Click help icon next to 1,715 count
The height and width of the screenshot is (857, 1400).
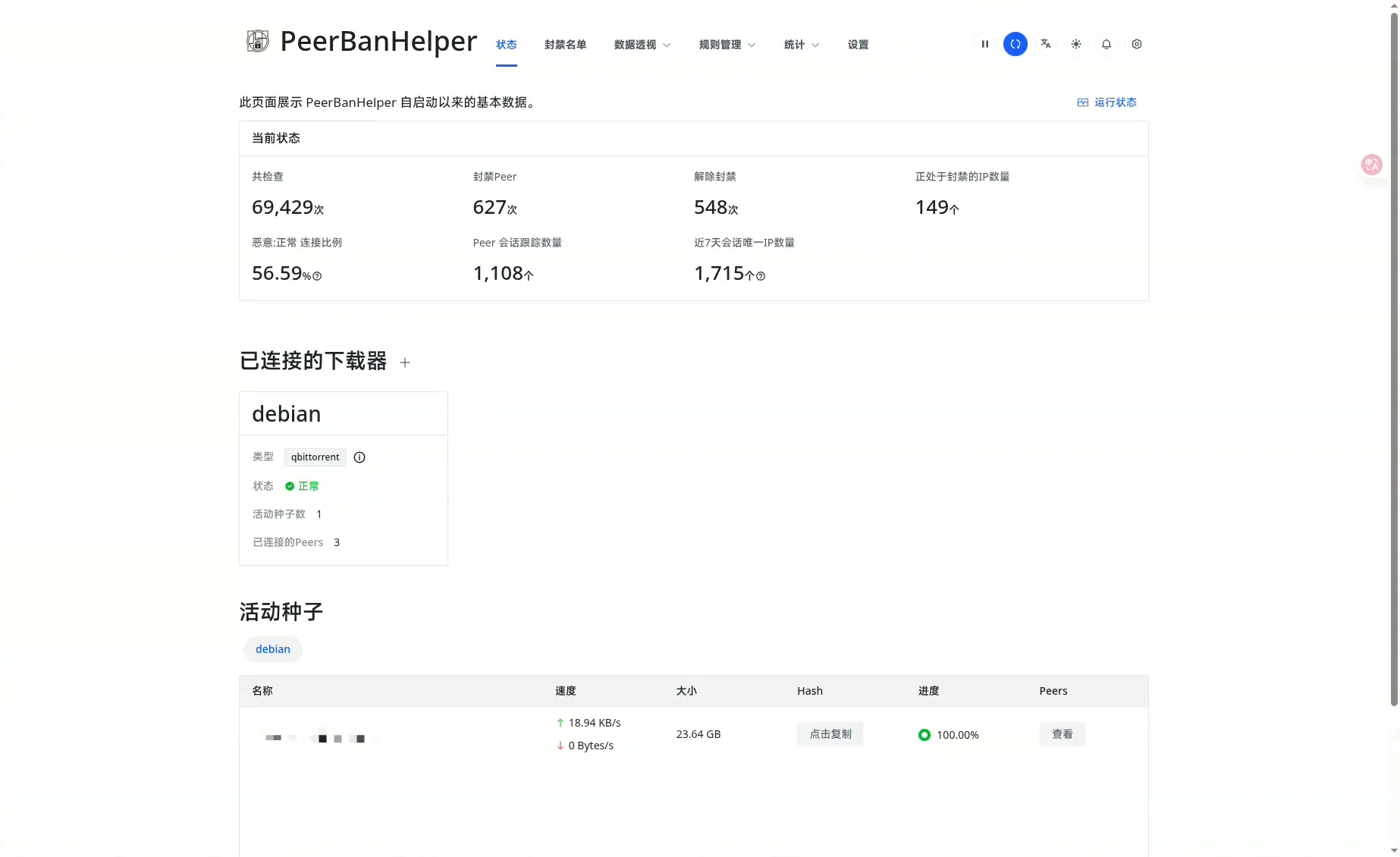pos(761,277)
